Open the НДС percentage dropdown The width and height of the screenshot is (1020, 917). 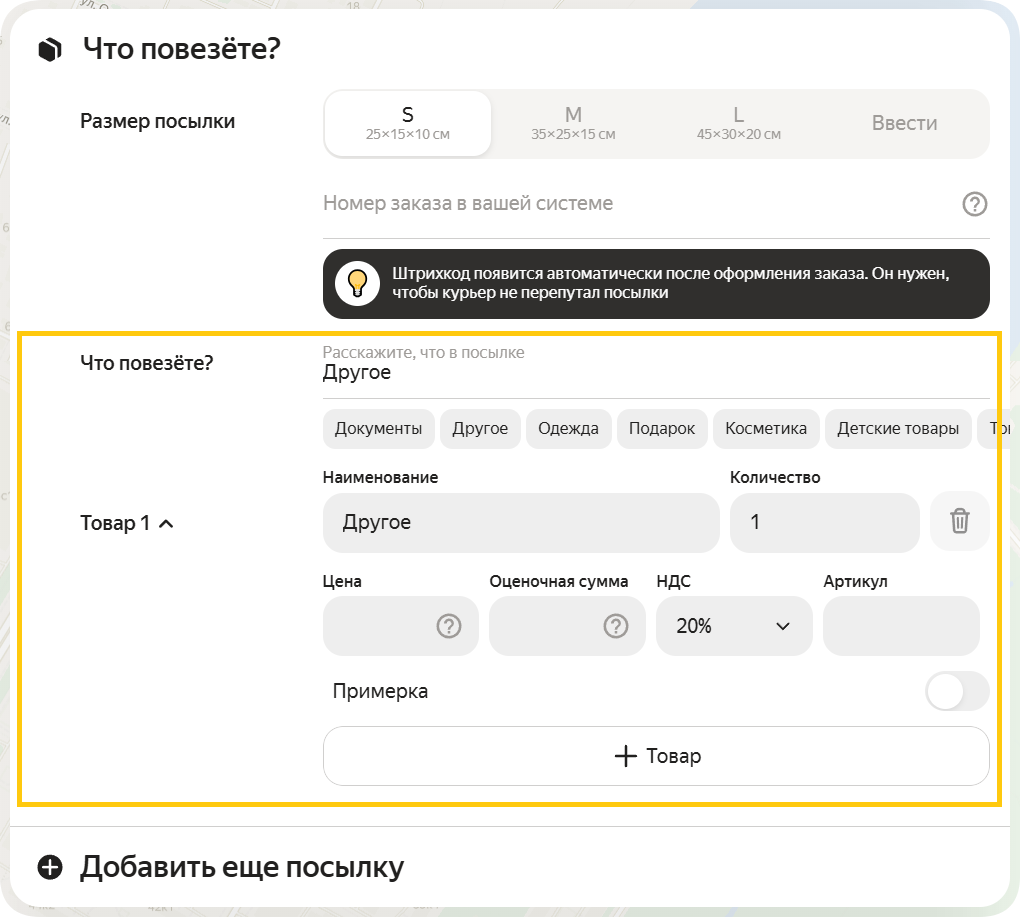(x=734, y=626)
